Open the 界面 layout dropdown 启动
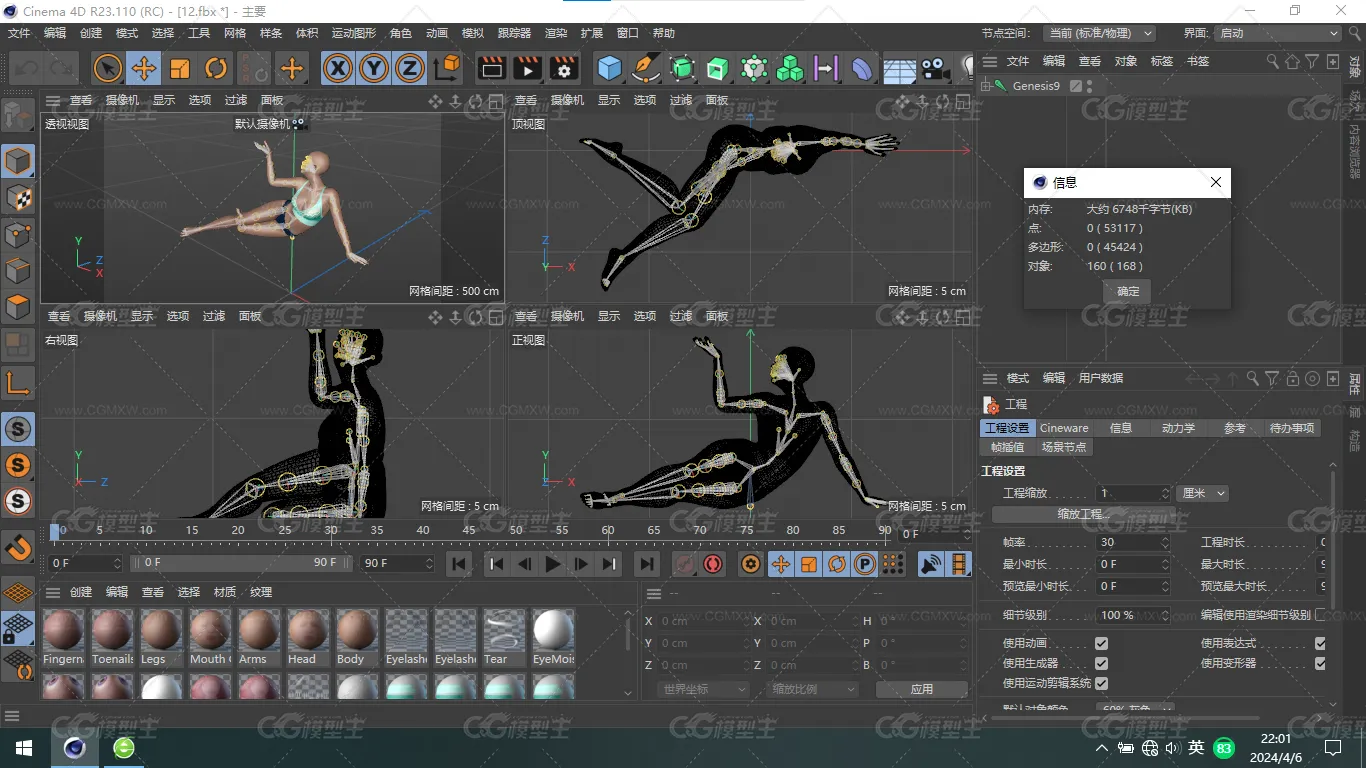This screenshot has width=1366, height=768. (1278, 33)
